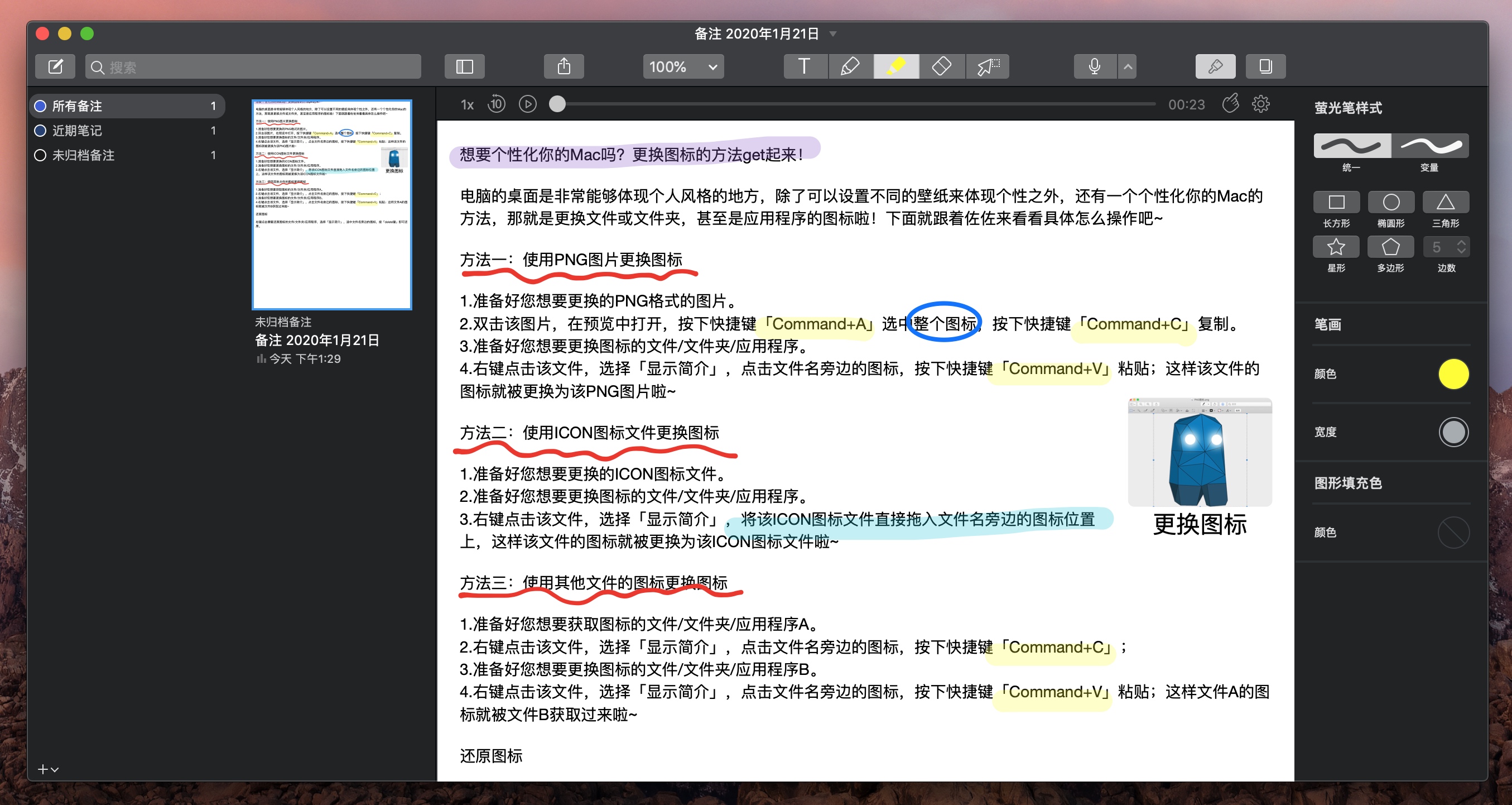1512x805 pixels.
Task: Open the 100% zoom dropdown
Action: (683, 66)
